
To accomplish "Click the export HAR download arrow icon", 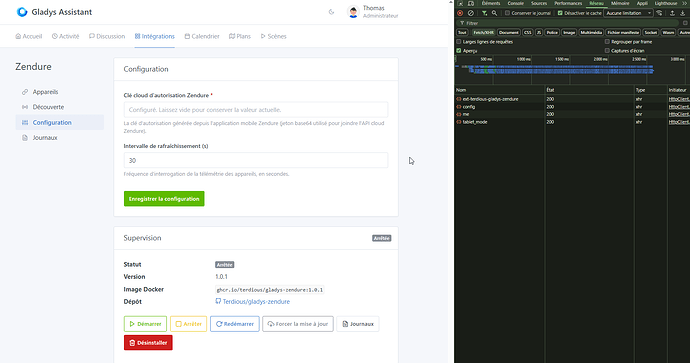I will tap(683, 13).
